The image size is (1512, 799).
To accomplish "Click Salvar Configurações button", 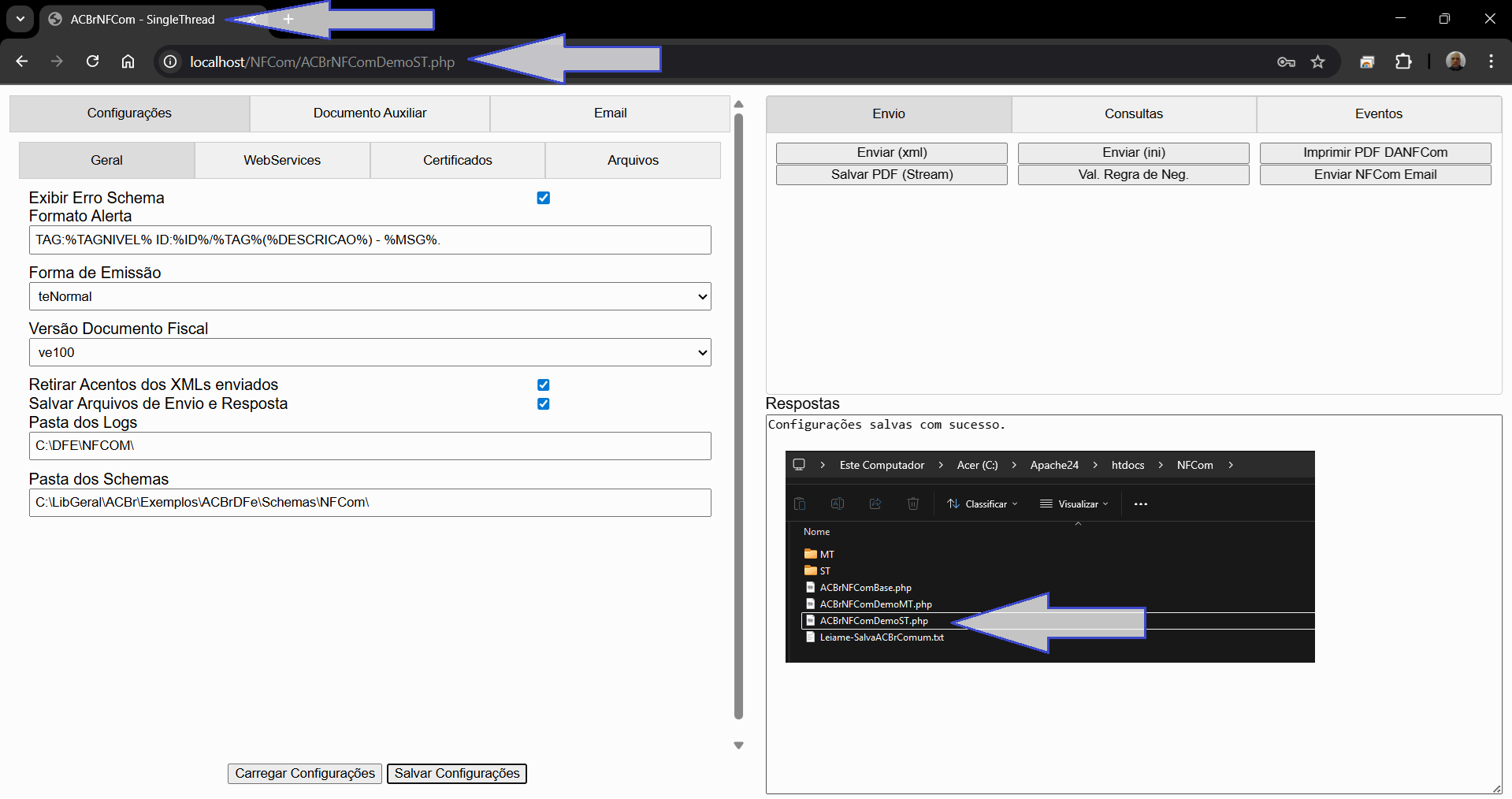I will click(x=457, y=774).
